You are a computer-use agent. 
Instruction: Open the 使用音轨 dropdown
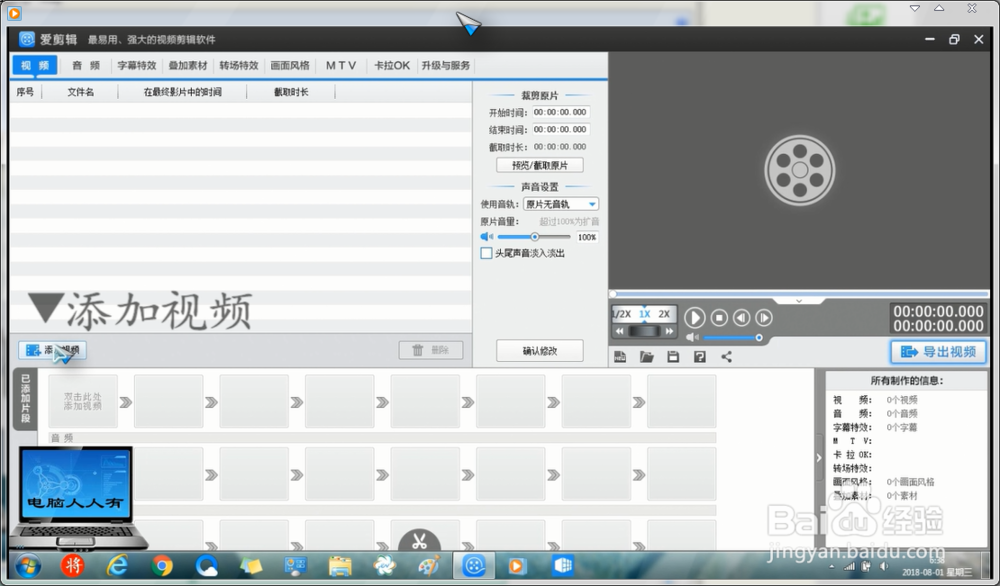(561, 204)
